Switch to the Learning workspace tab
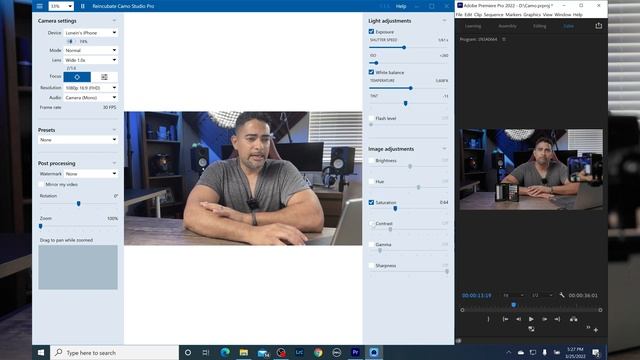The image size is (640, 360). (x=473, y=26)
